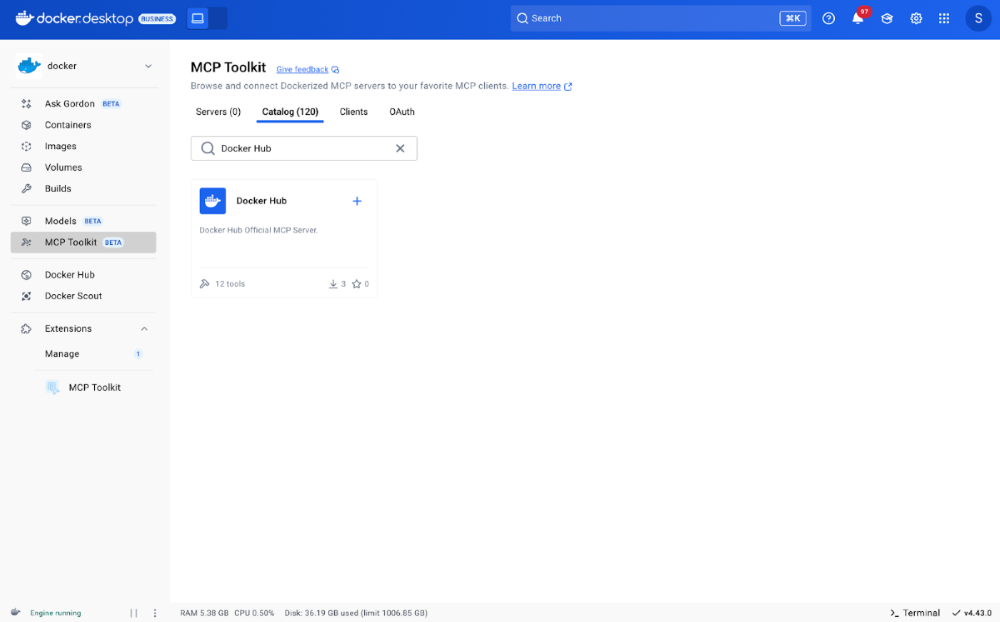Switch to the Clients tab
The width and height of the screenshot is (1000, 622).
[x=354, y=112]
